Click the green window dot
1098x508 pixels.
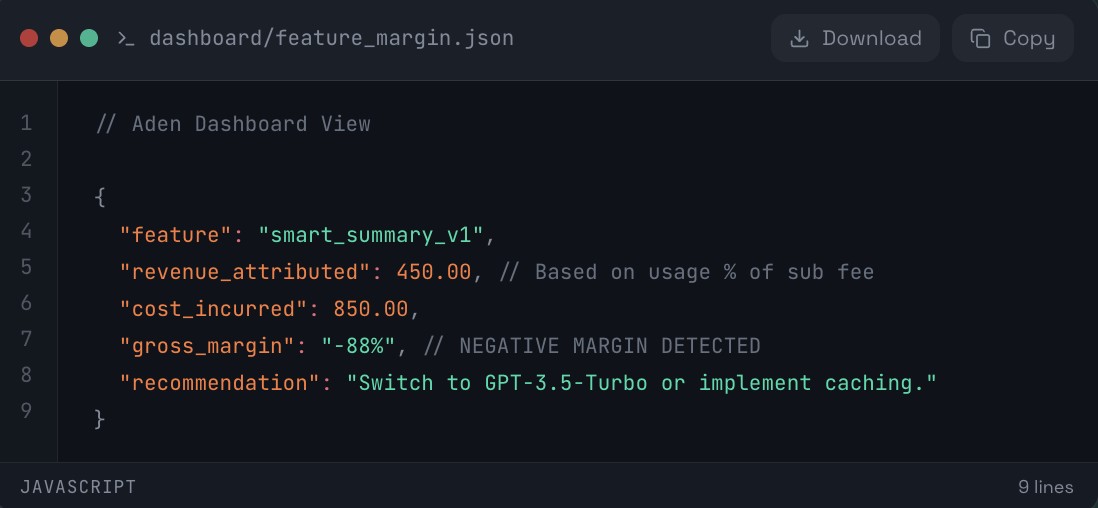point(89,39)
